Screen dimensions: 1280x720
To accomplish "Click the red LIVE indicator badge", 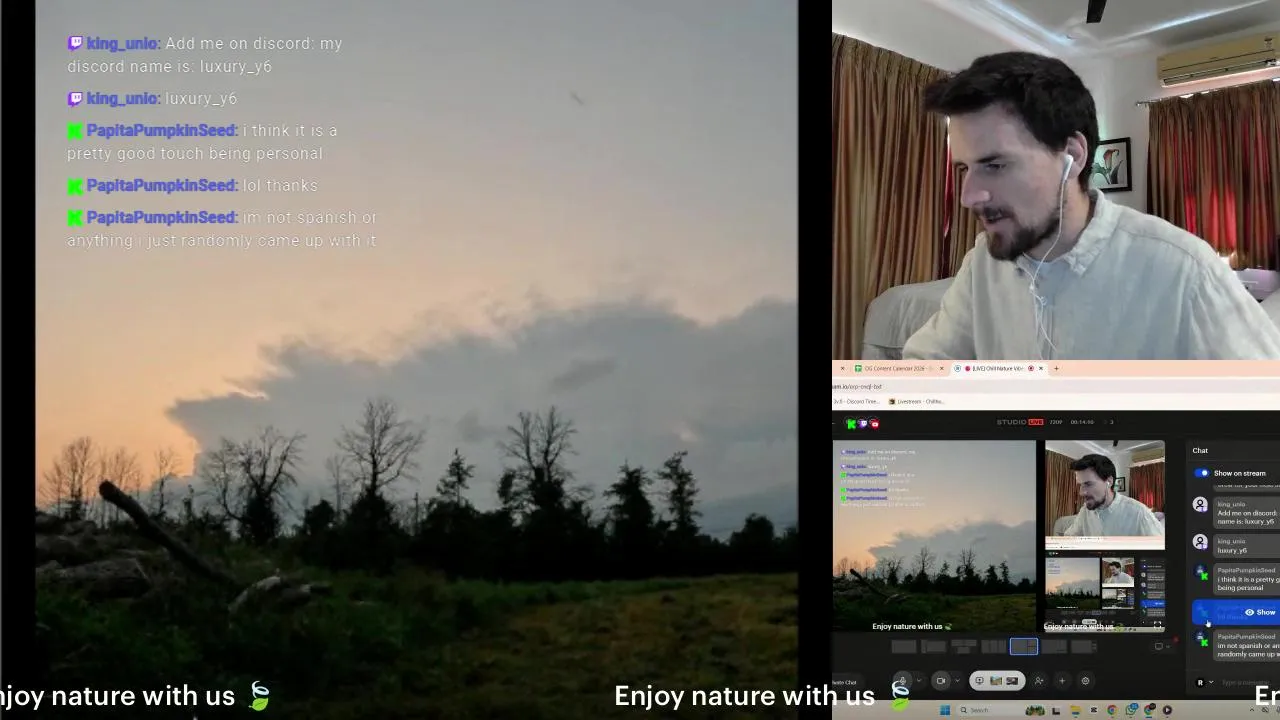I will [1036, 422].
